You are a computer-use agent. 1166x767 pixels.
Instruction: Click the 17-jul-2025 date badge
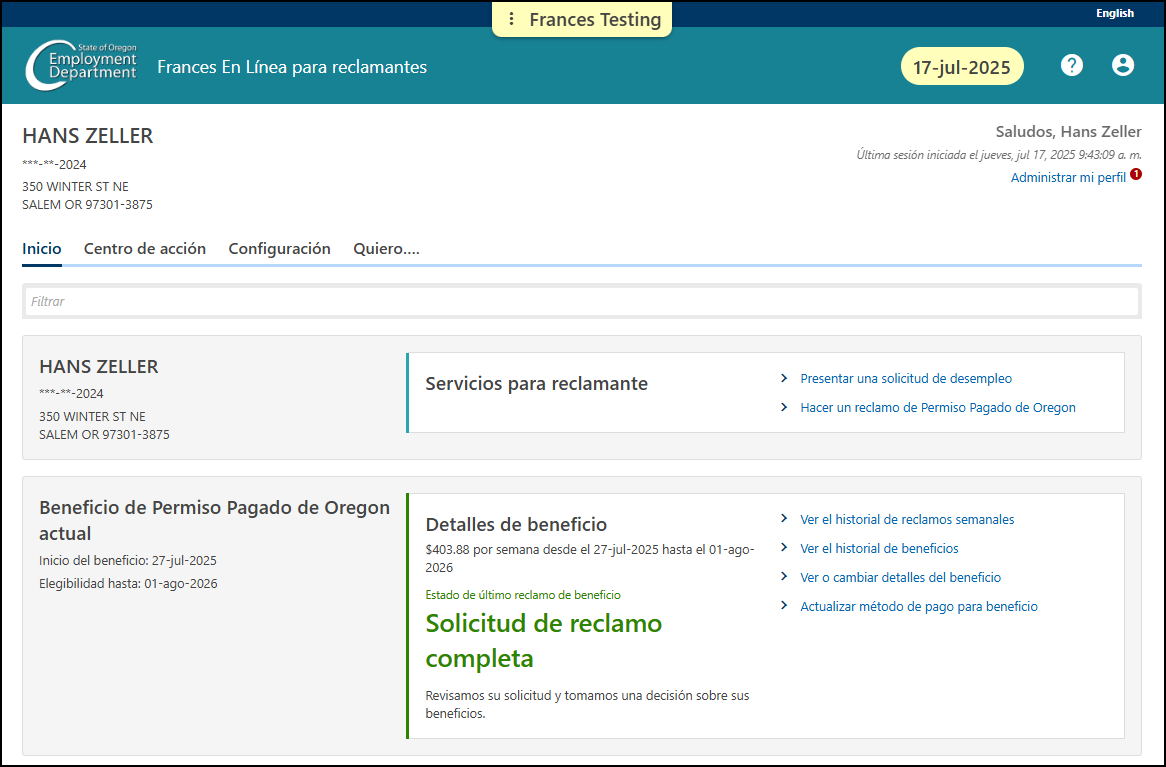pos(962,67)
